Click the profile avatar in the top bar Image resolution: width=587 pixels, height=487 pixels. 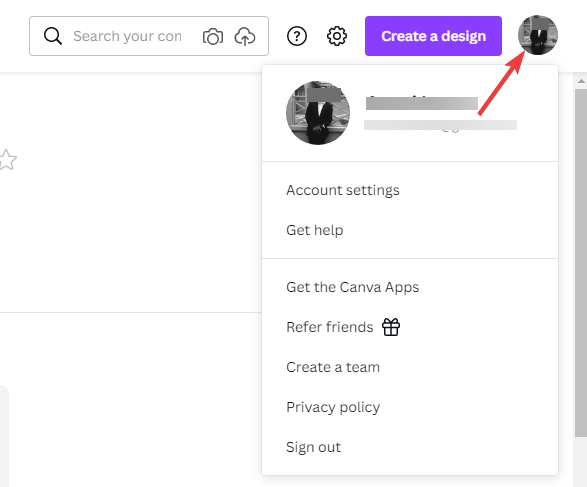tap(538, 35)
